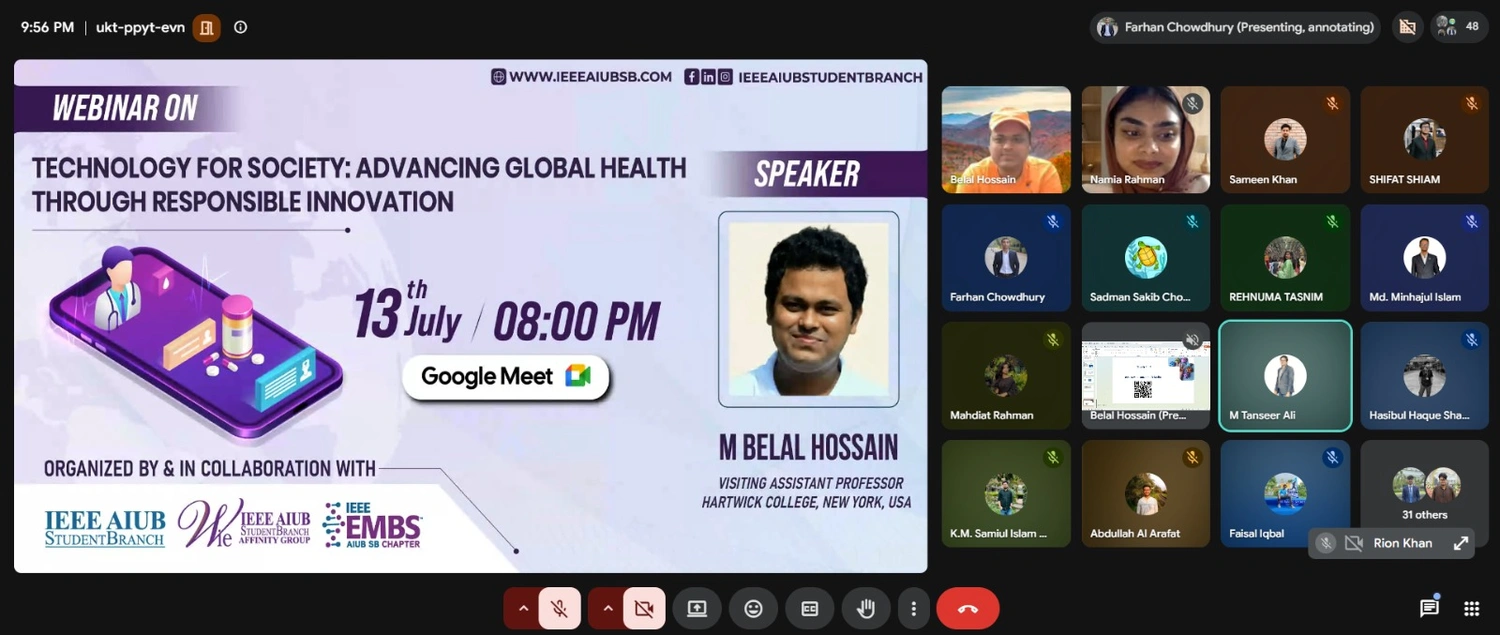
Task: Click the Farhan Chowdhury presenting pill
Action: click(1235, 27)
